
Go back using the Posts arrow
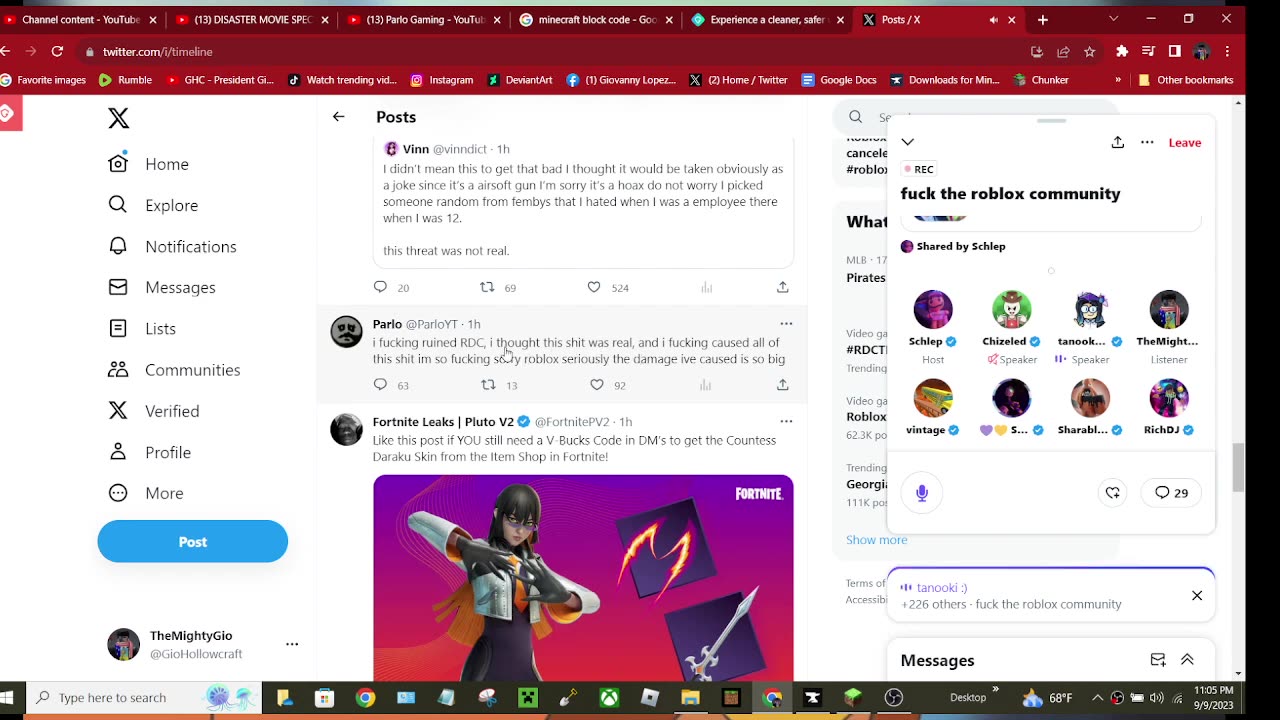[x=338, y=117]
